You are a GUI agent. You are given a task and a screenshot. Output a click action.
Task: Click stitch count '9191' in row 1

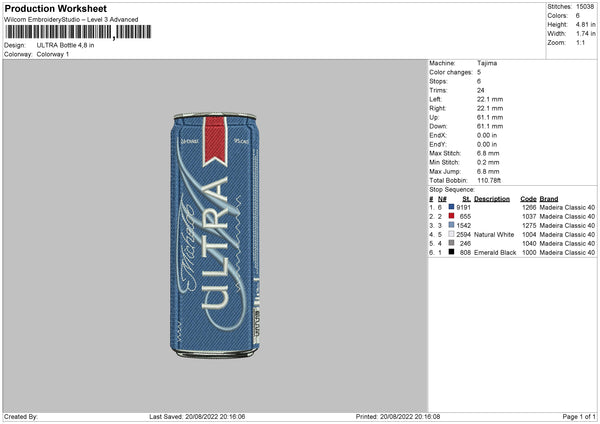pyautogui.click(x=463, y=207)
